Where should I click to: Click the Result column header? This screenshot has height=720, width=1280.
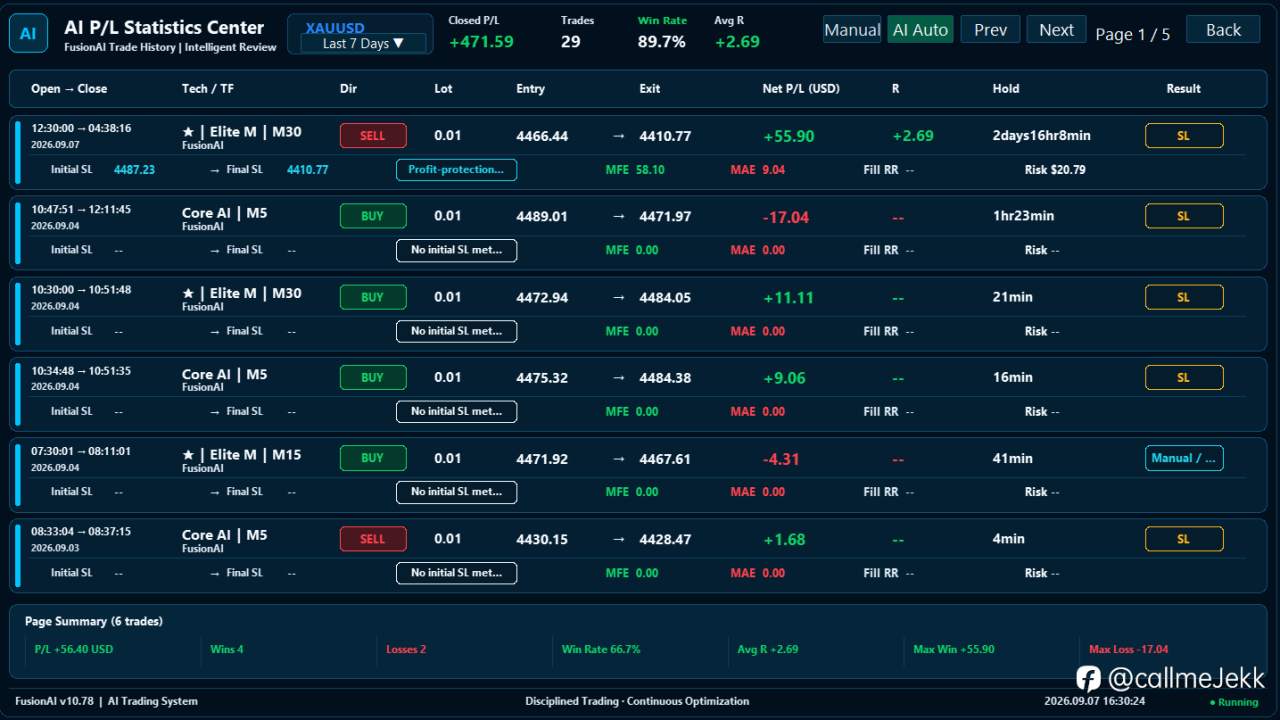coord(1183,88)
